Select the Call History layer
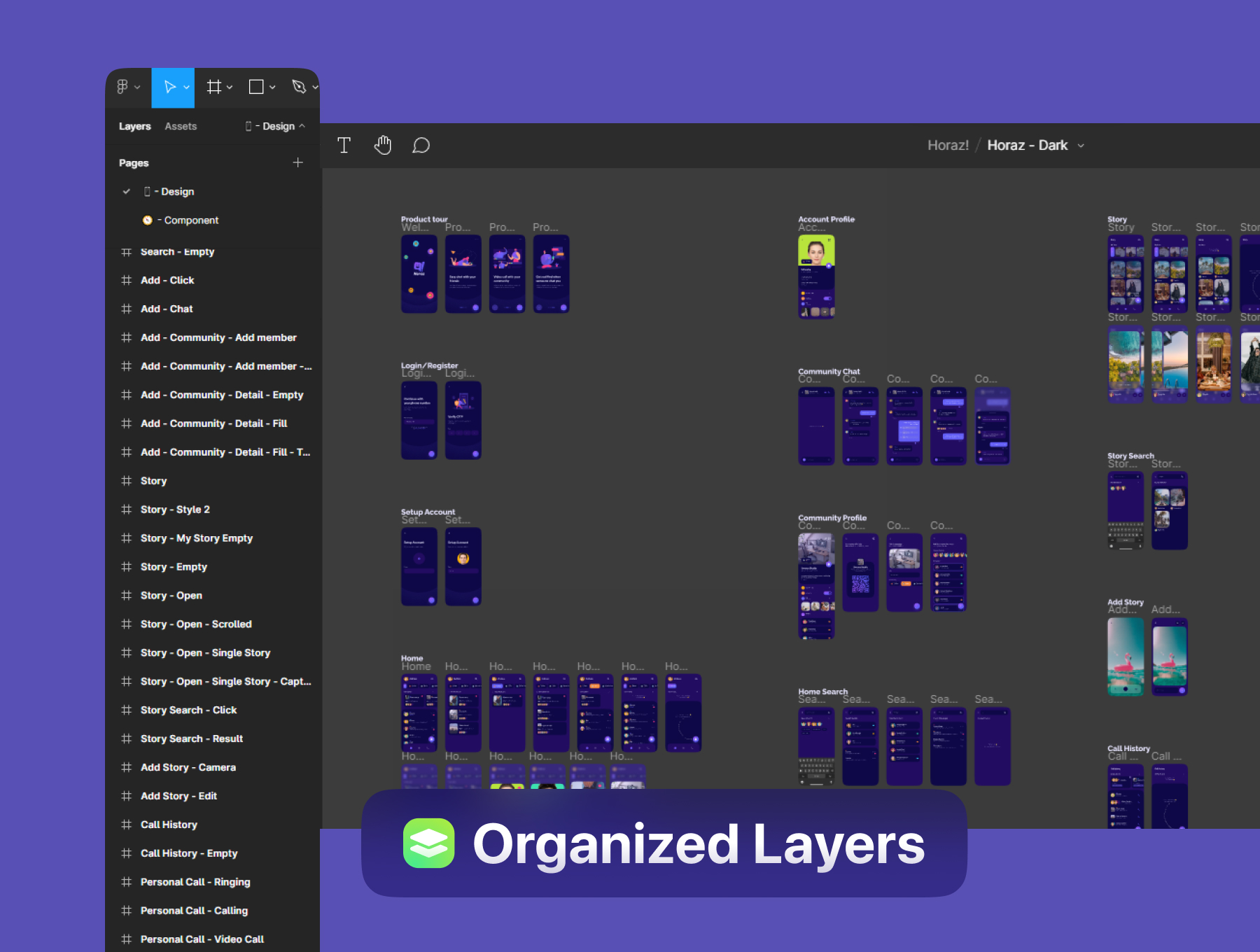The height and width of the screenshot is (952, 1260). tap(169, 825)
